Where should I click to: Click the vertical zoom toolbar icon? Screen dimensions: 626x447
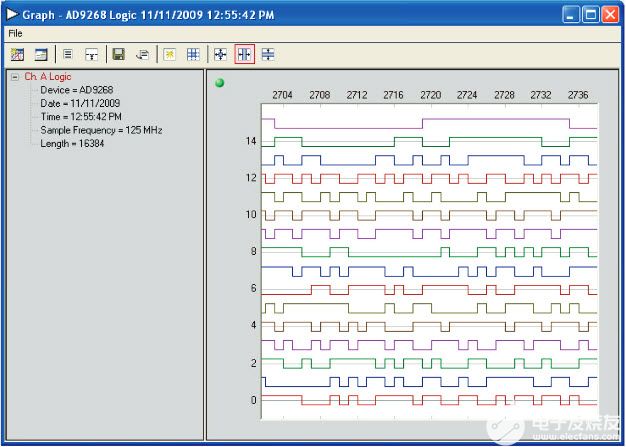click(x=268, y=54)
